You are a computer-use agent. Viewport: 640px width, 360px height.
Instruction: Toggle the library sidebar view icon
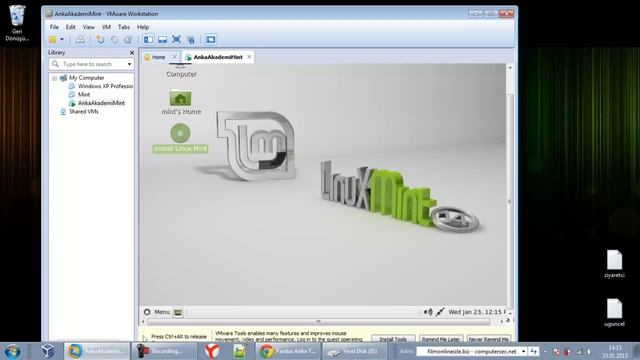coord(149,40)
